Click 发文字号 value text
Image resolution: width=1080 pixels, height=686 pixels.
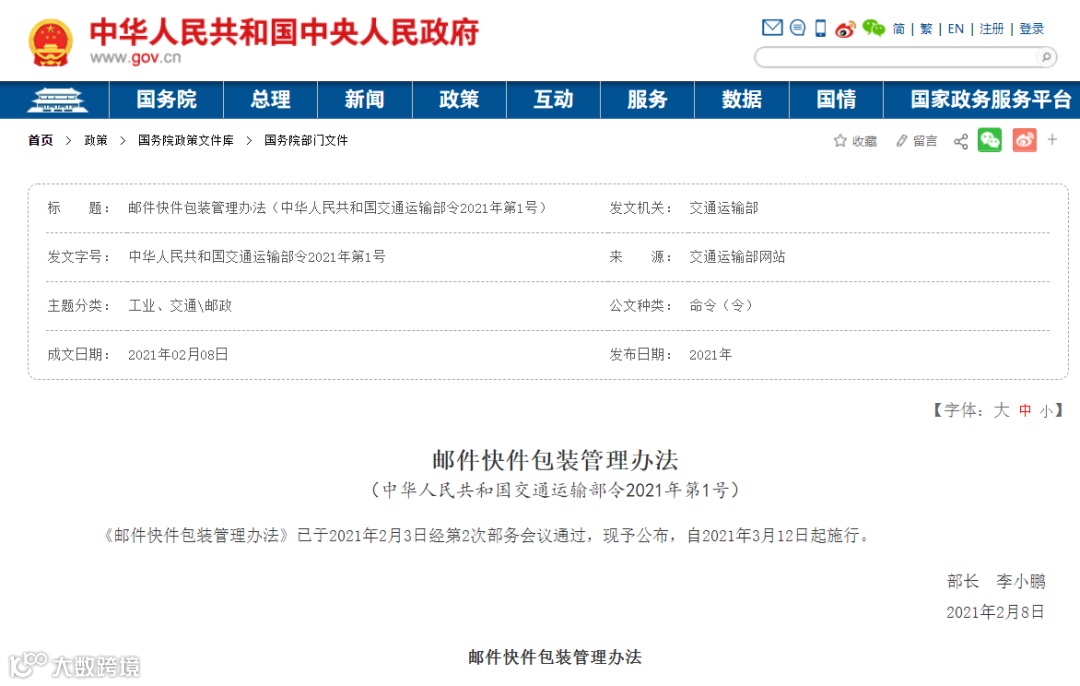257,257
